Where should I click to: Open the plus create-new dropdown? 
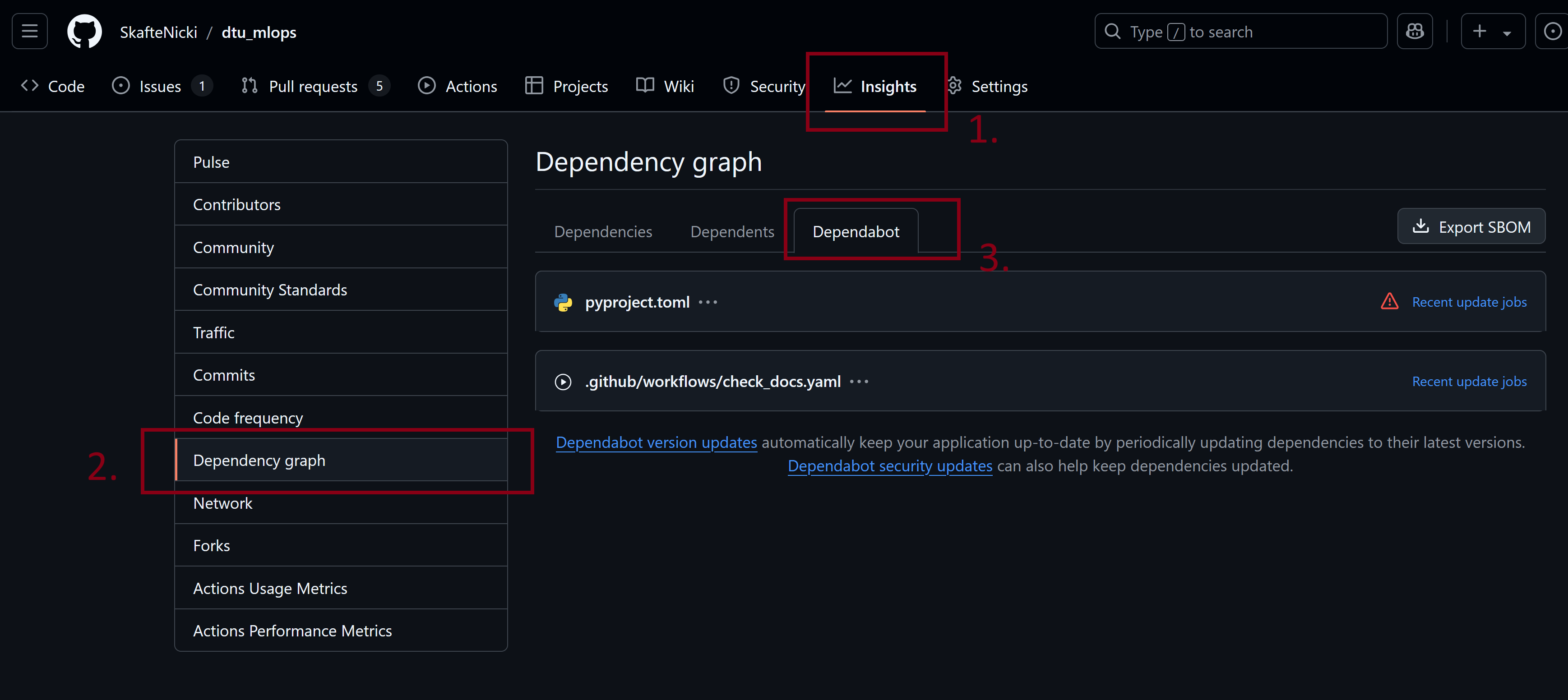click(1492, 32)
